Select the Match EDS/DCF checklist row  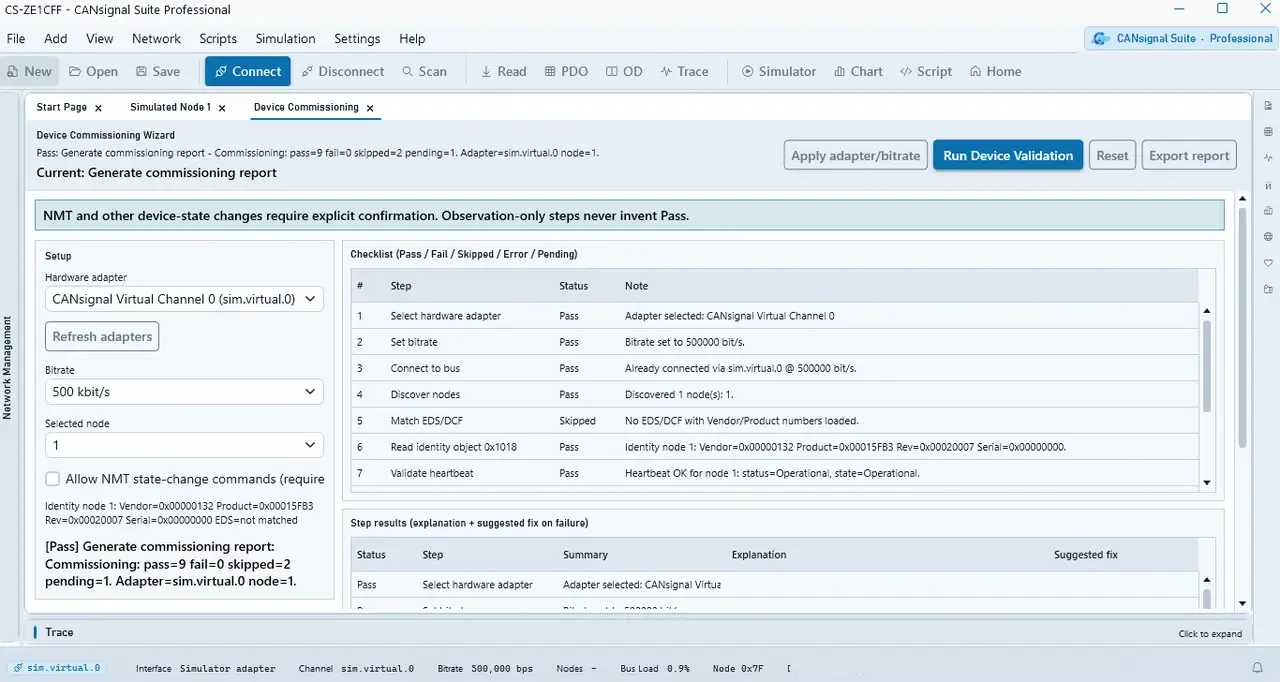[x=775, y=421]
